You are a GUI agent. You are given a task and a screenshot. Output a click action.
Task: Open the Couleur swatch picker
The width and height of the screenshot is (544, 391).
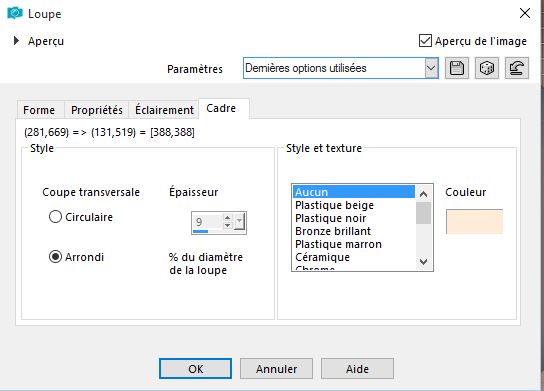(474, 221)
